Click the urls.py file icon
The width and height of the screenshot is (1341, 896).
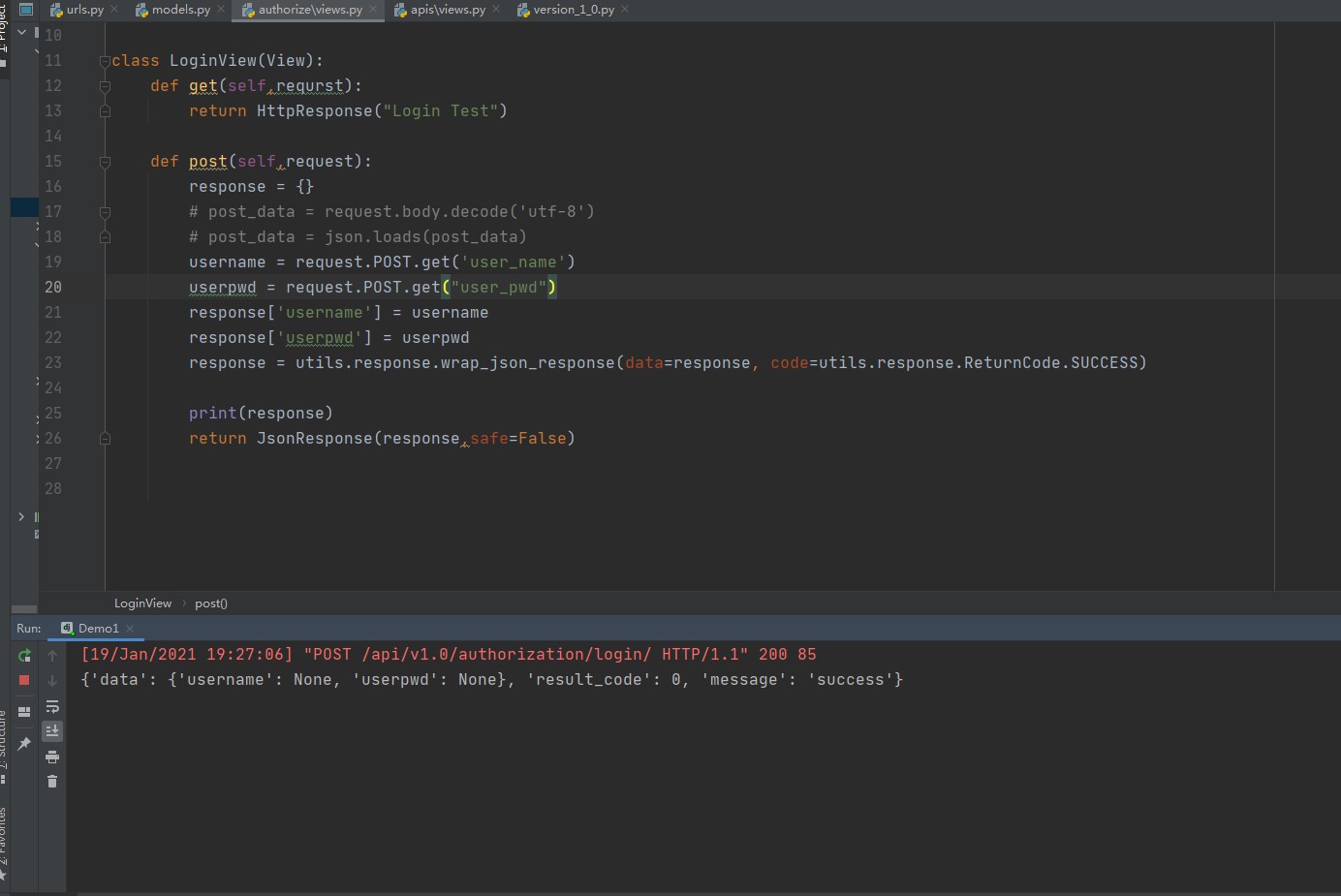tap(56, 10)
